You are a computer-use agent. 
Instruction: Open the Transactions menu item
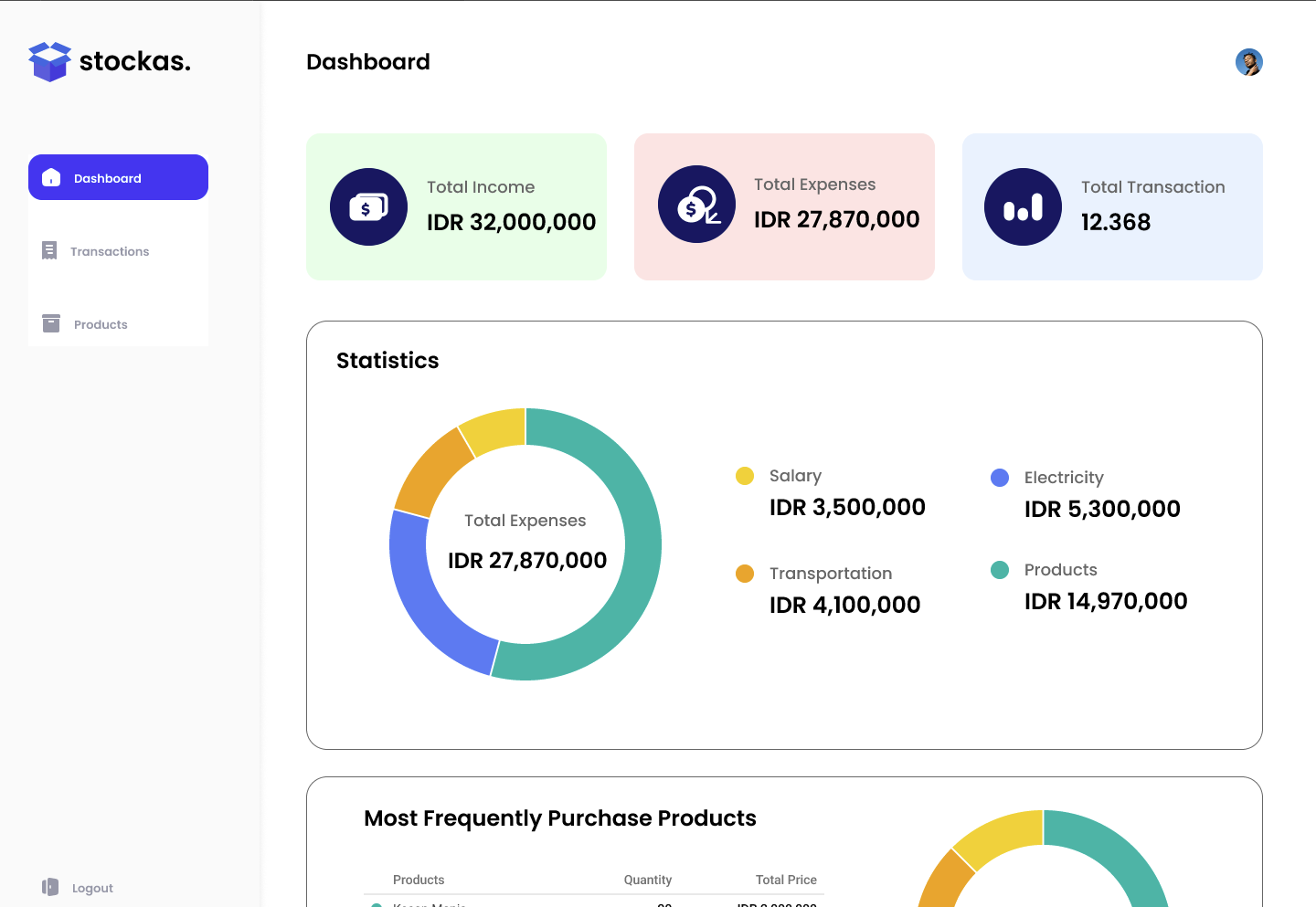point(110,251)
